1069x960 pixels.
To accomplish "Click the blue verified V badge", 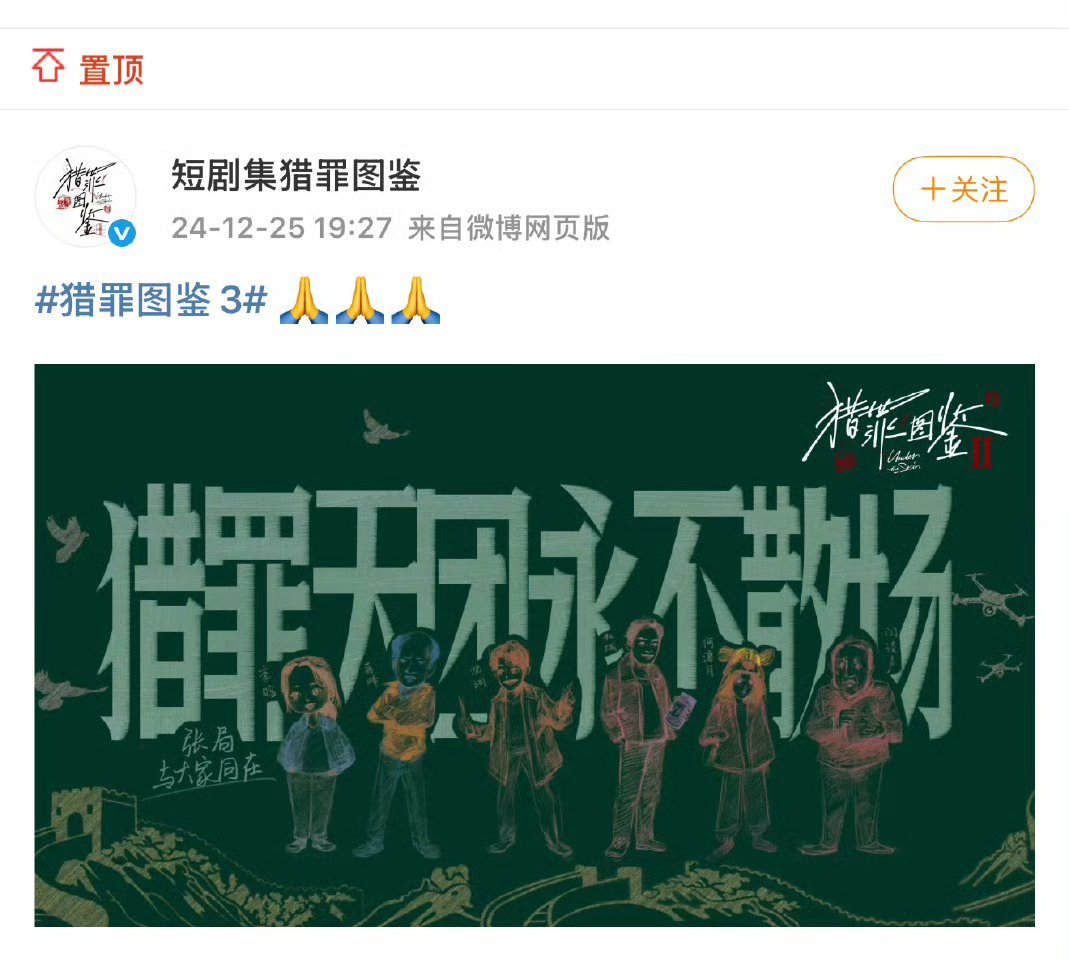I will pos(123,233).
